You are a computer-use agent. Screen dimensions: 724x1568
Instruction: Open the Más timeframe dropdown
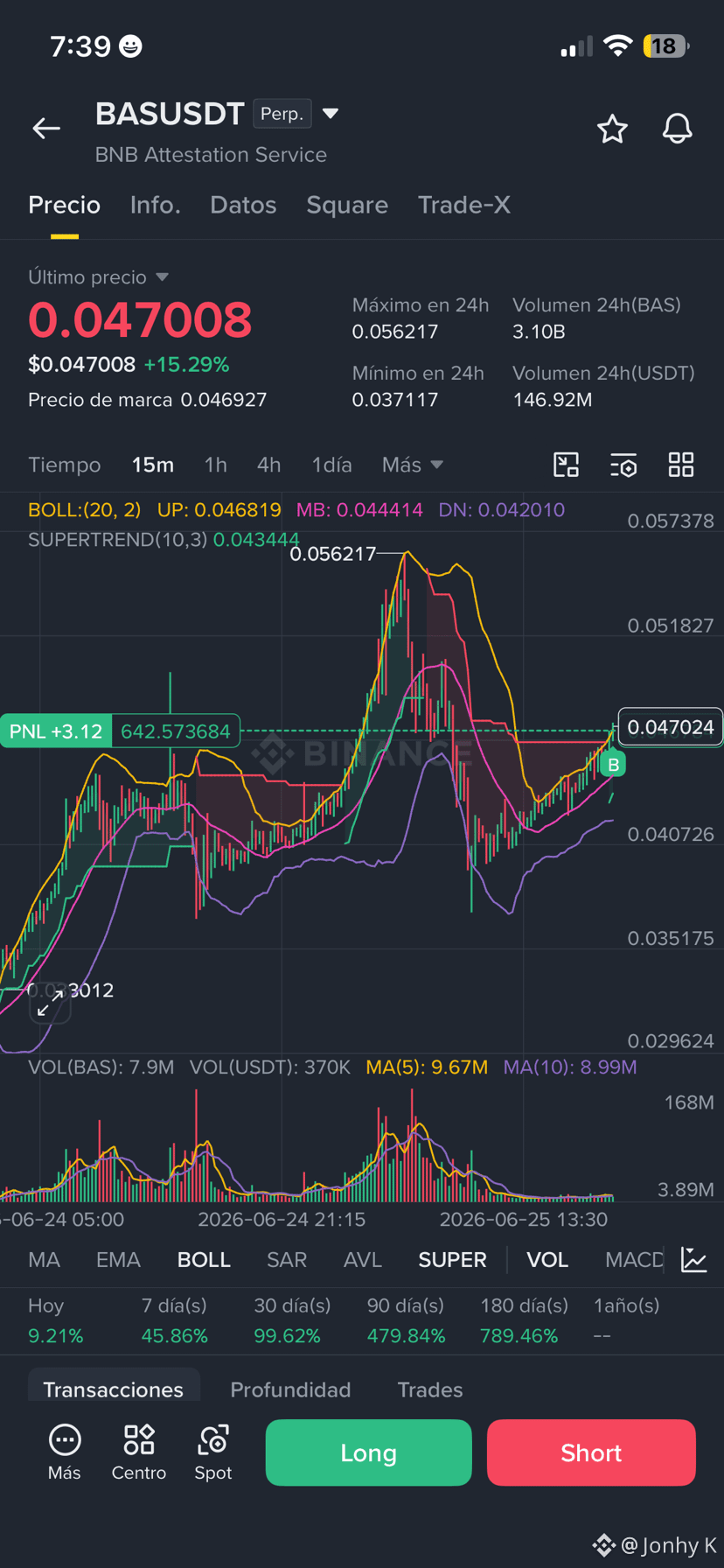tap(412, 465)
